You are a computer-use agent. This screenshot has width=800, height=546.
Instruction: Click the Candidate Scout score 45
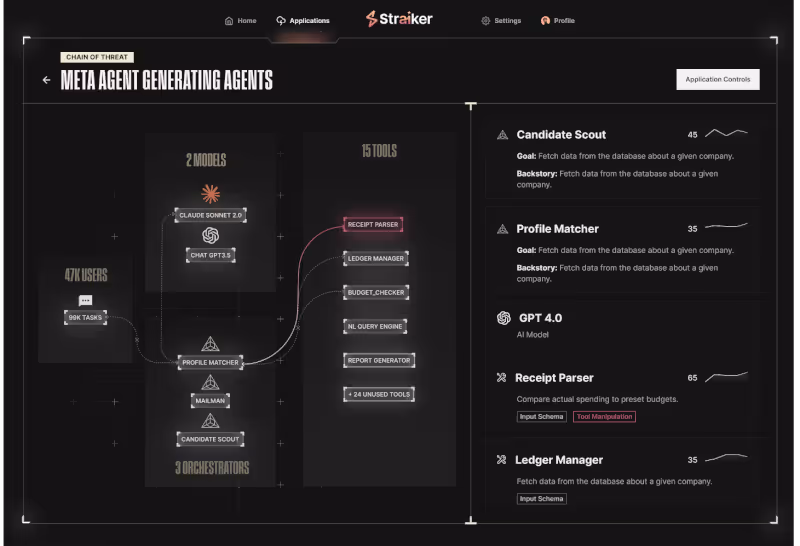(692, 135)
